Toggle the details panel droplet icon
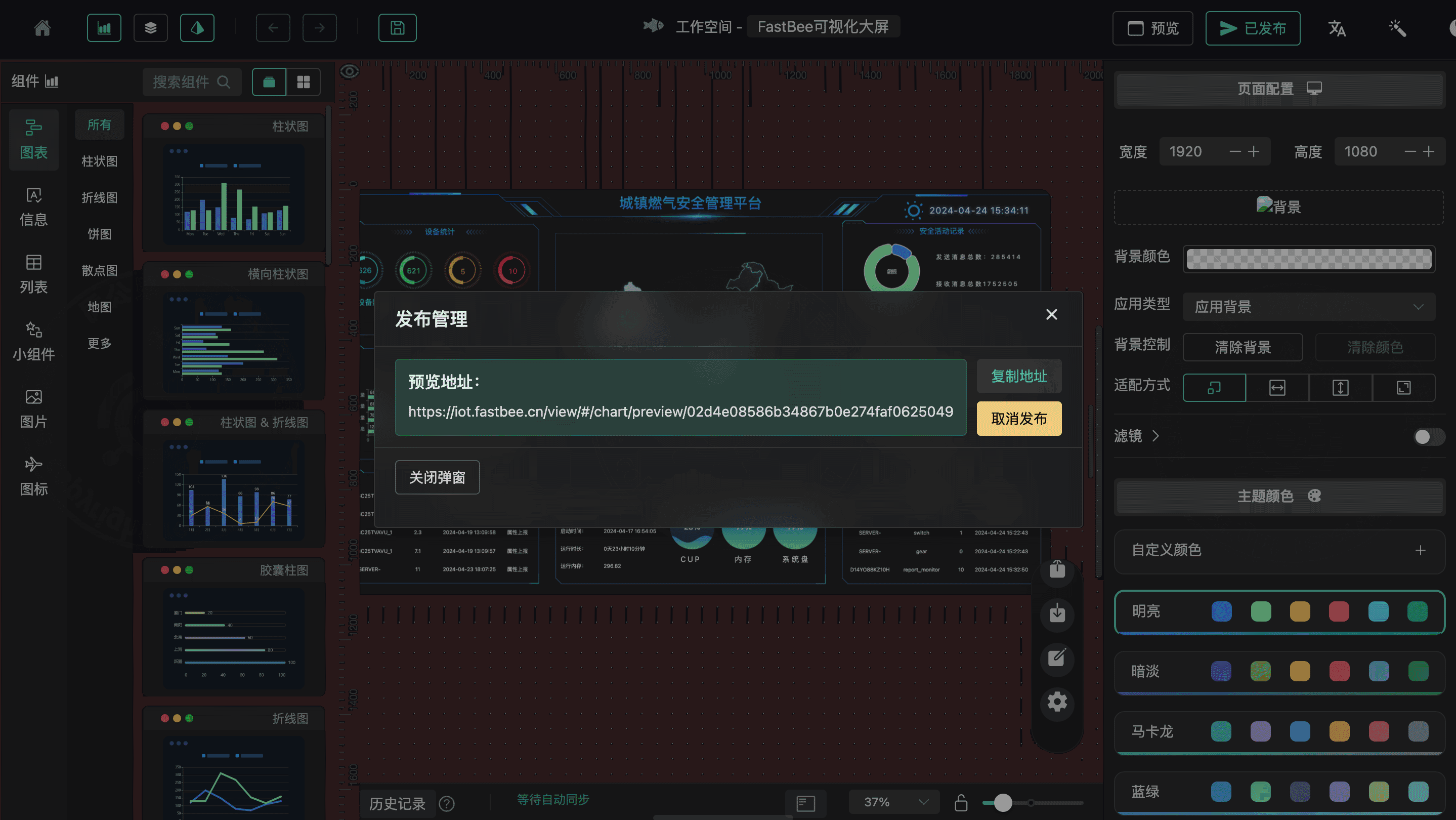Screen dimensions: 1456x820 197,28
